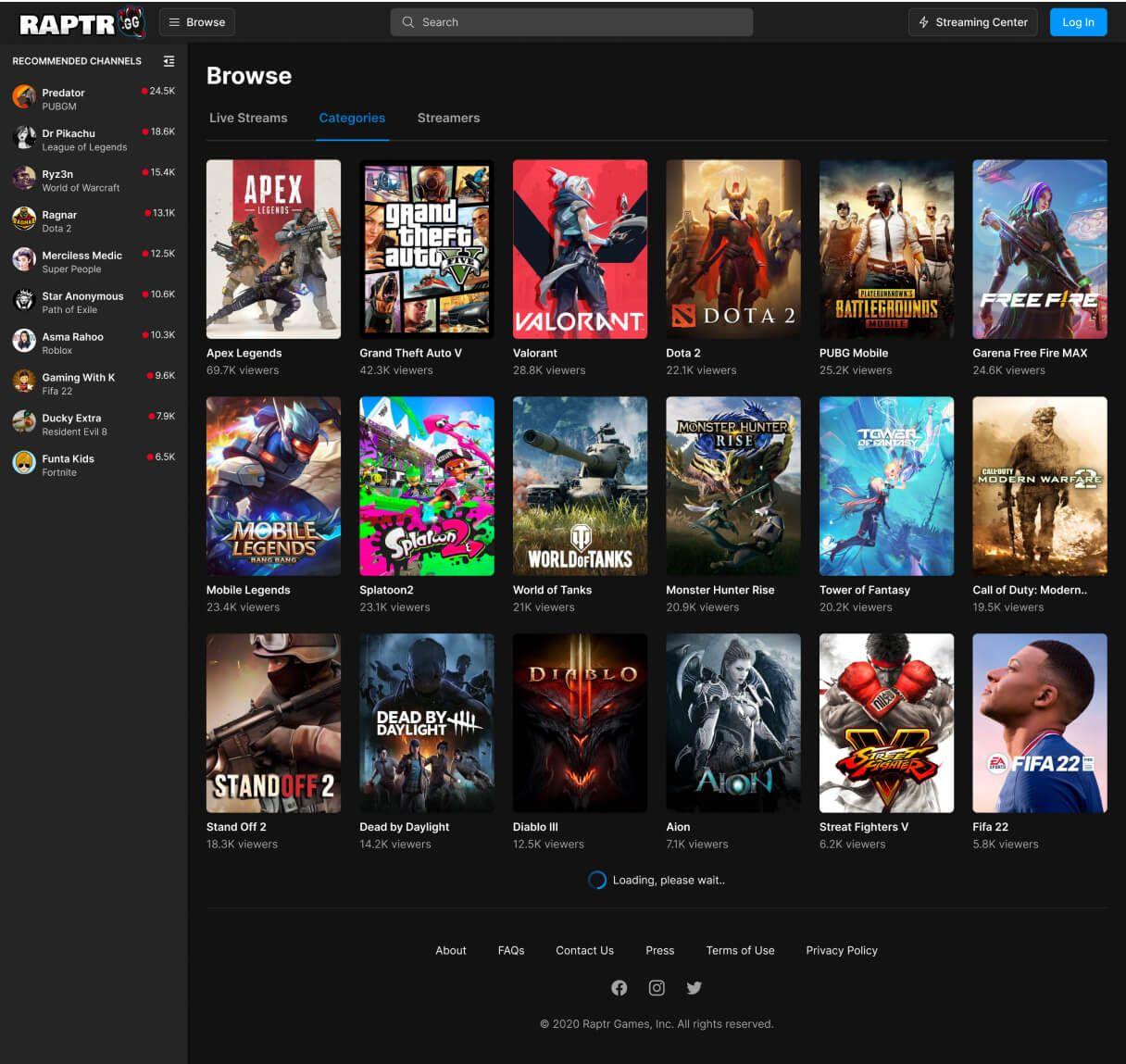
Task: Click Gaming With K avatar
Action: [24, 382]
